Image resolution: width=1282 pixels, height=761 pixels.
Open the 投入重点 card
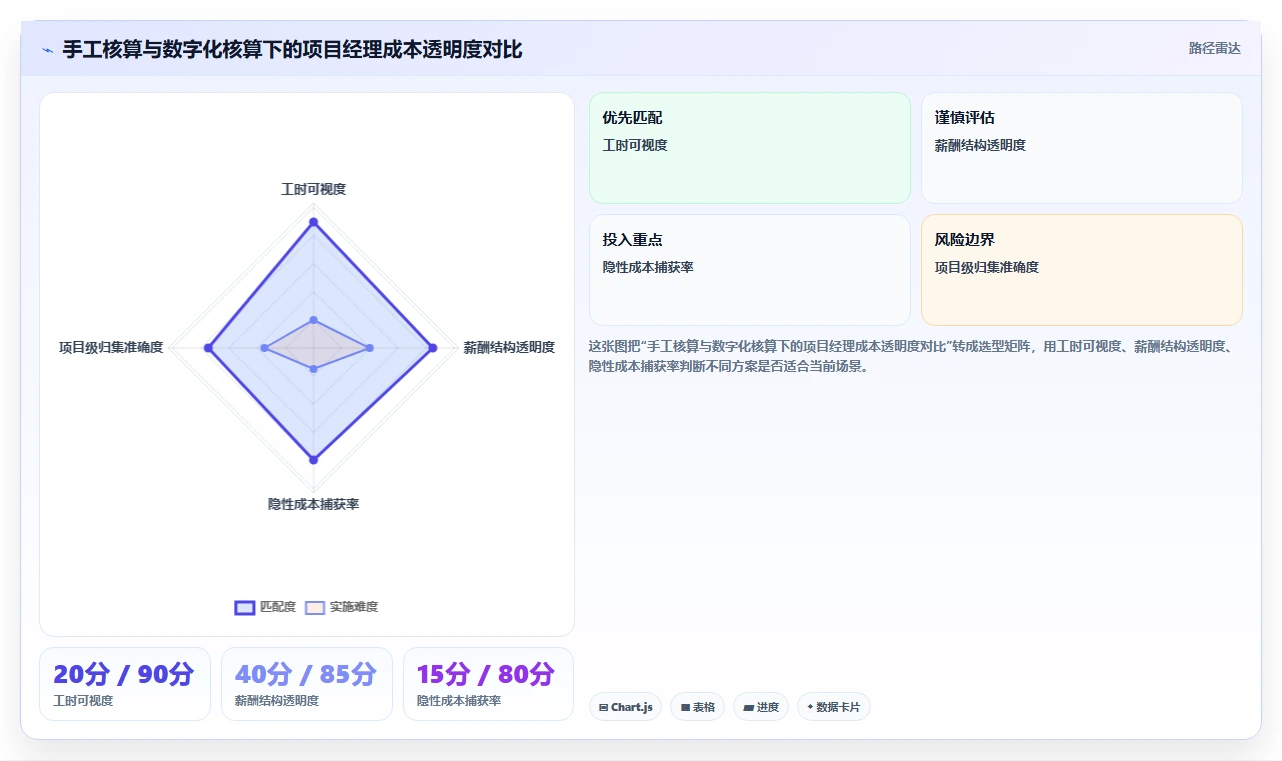[x=749, y=270]
